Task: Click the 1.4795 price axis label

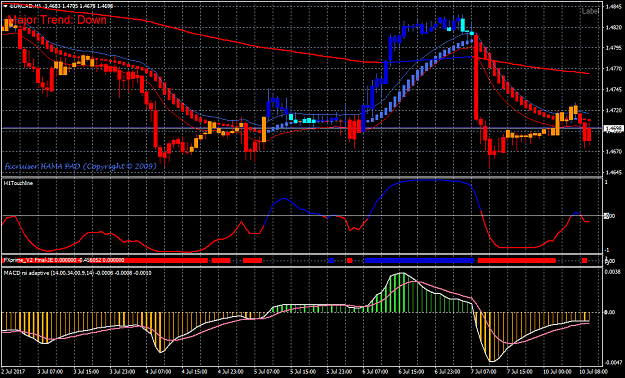Action: click(613, 48)
